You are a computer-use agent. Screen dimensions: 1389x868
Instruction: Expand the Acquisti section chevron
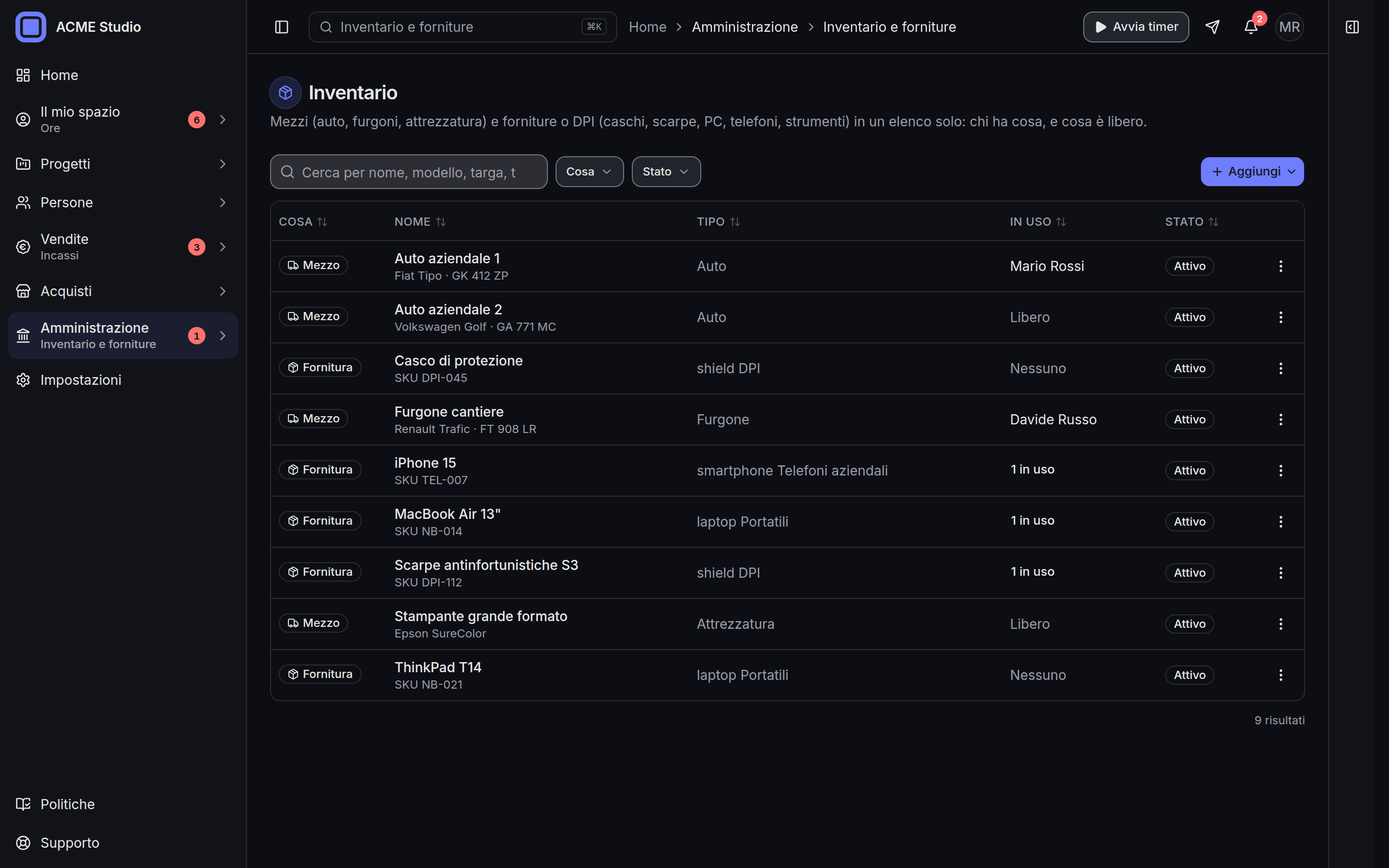click(x=223, y=291)
